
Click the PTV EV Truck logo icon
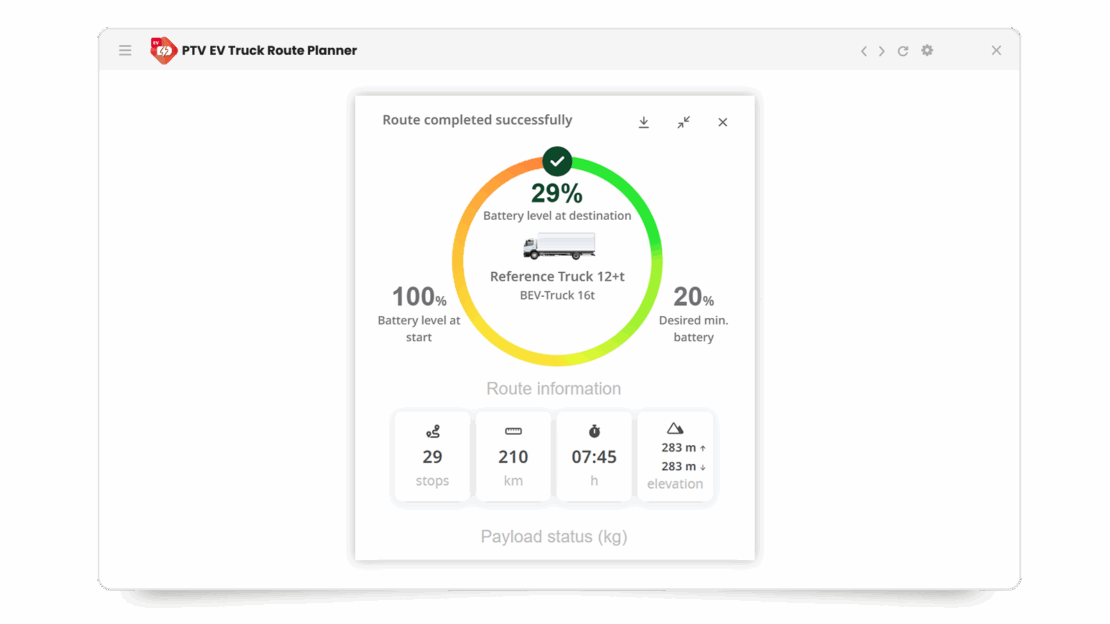tap(163, 50)
